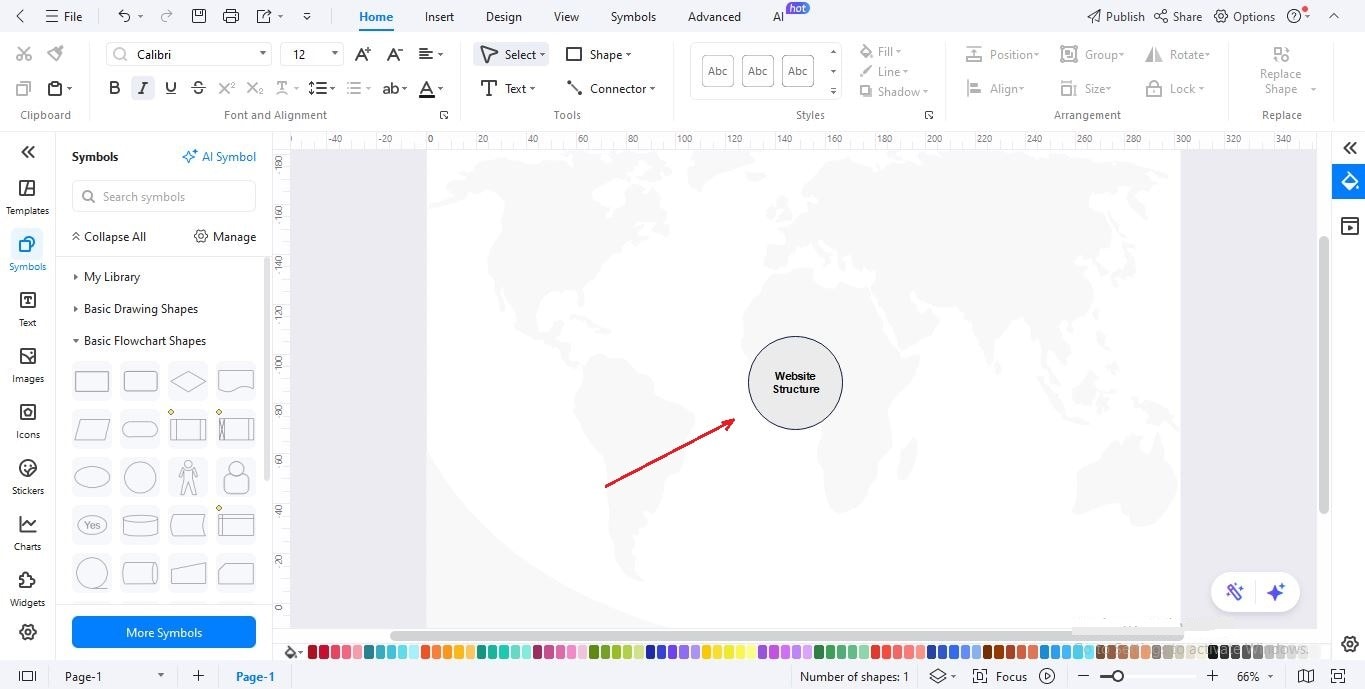1365x689 pixels.
Task: Open the Widgets sidebar panel
Action: coord(27,589)
